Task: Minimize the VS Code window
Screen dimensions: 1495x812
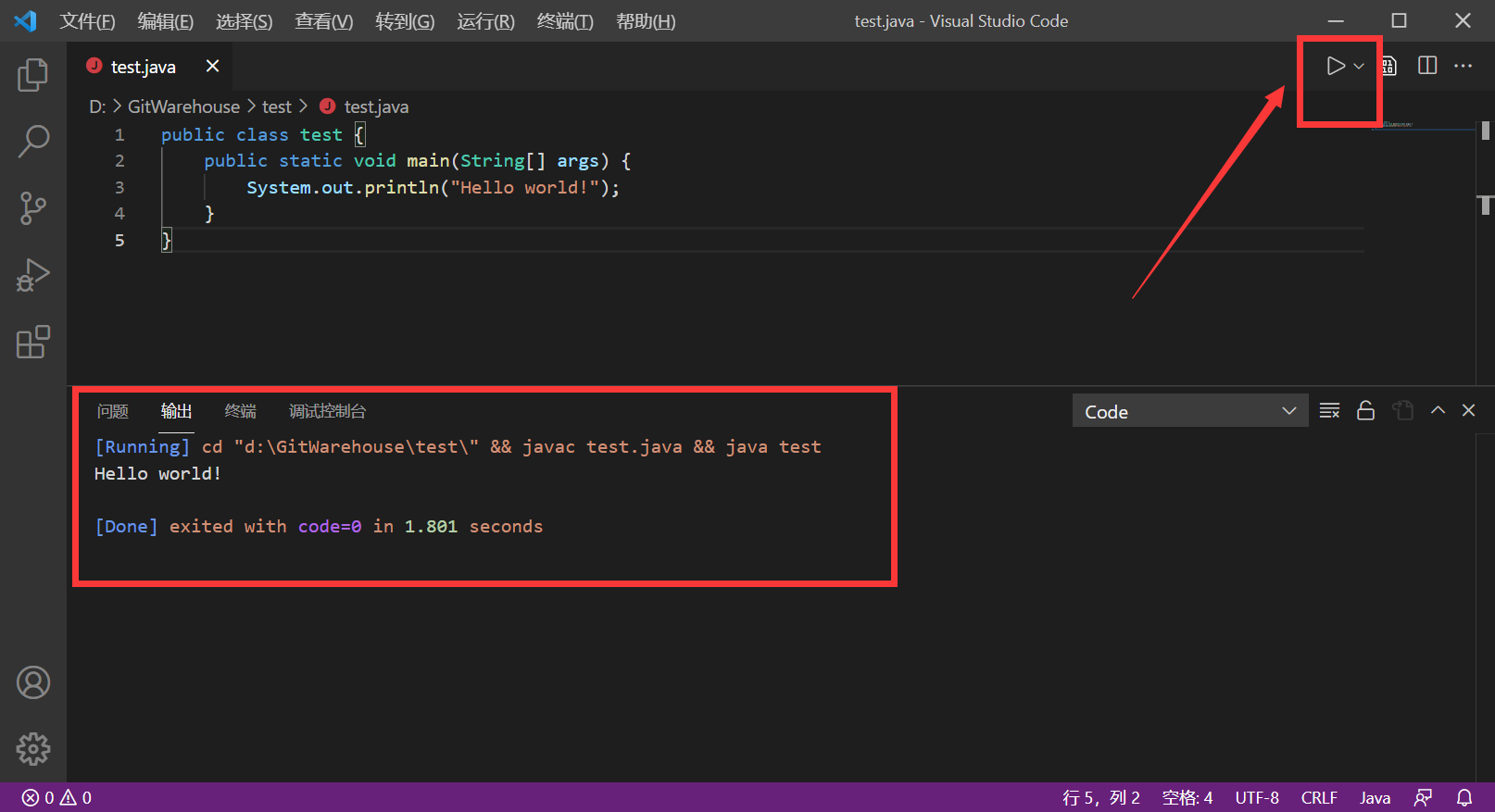Action: [1336, 20]
